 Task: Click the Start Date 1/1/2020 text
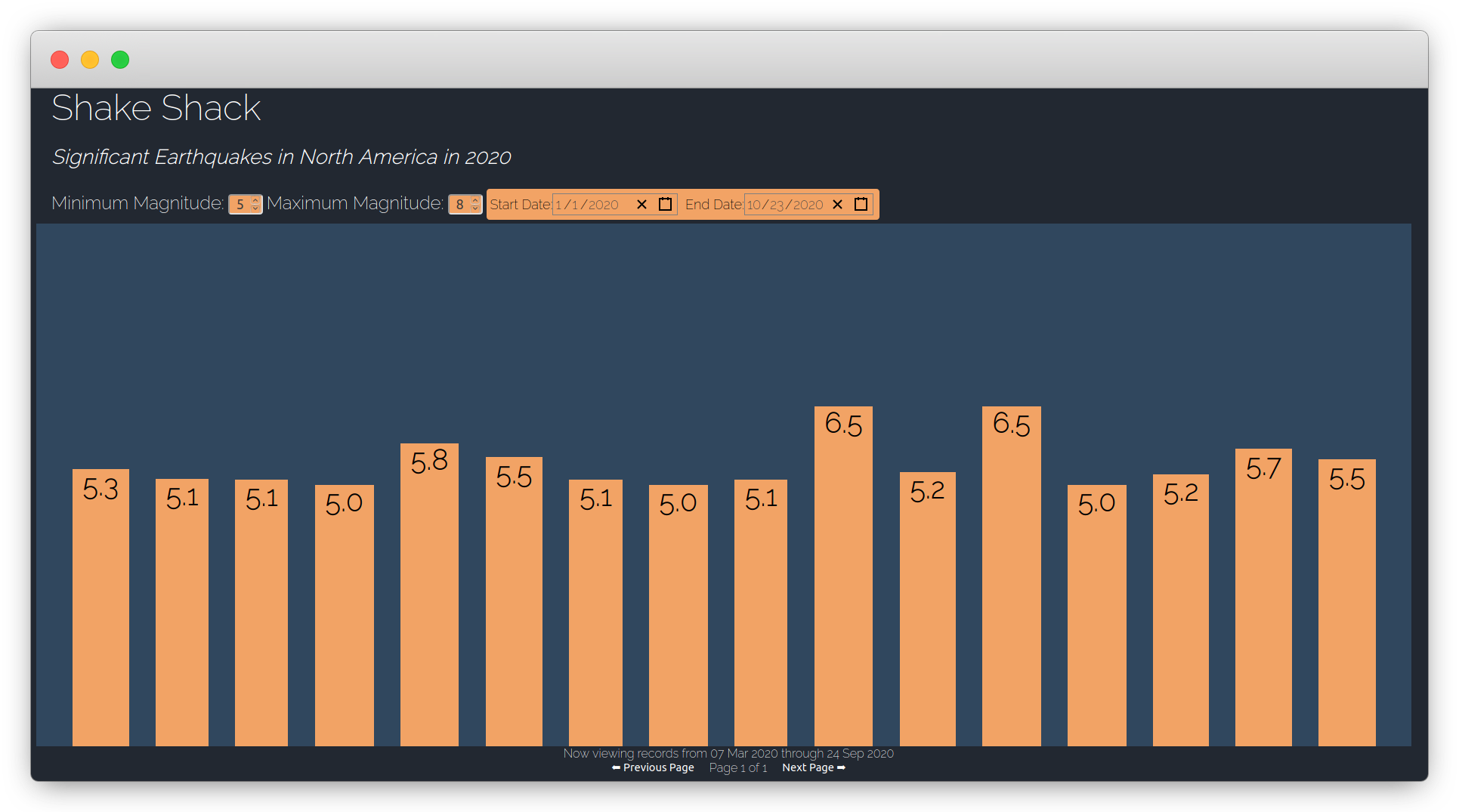click(x=587, y=205)
